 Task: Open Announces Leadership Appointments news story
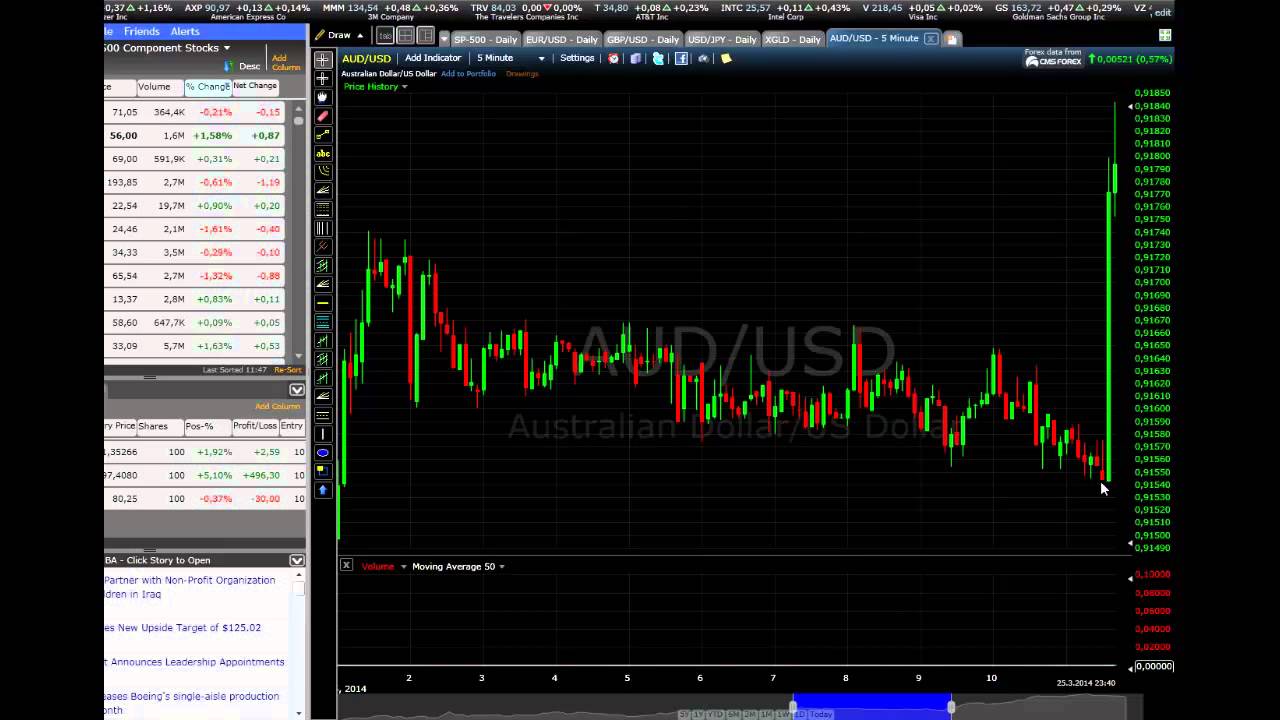[x=195, y=662]
